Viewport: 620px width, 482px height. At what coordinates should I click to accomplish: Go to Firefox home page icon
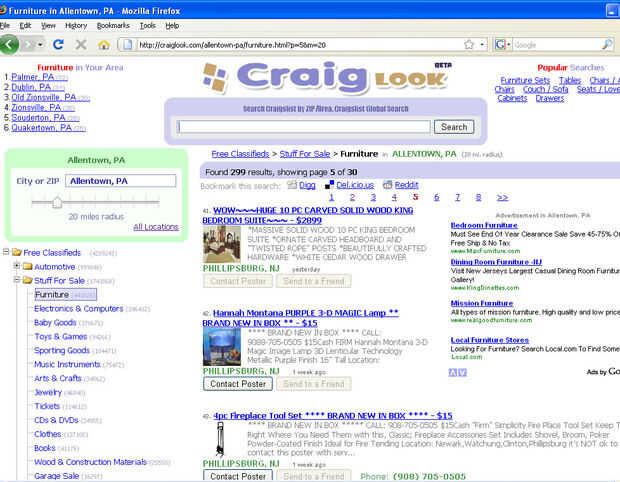tap(104, 45)
